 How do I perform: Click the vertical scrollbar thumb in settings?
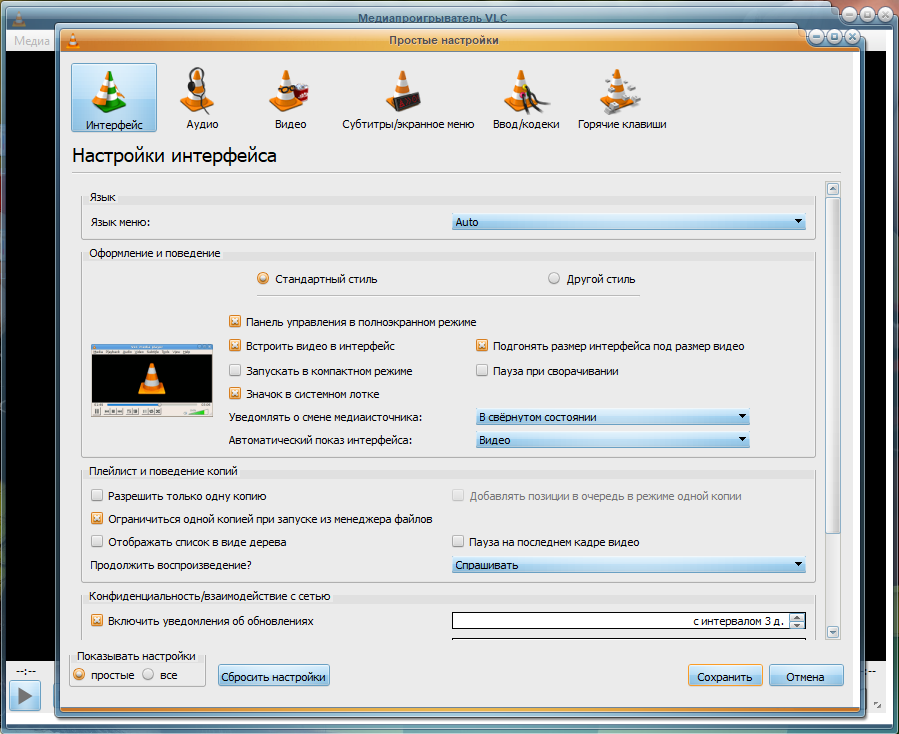point(833,365)
